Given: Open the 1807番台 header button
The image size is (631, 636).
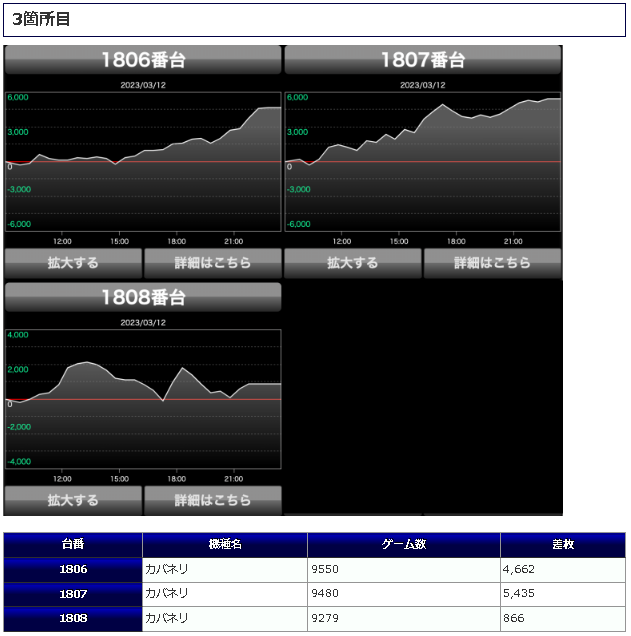Looking at the screenshot, I should click(423, 60).
